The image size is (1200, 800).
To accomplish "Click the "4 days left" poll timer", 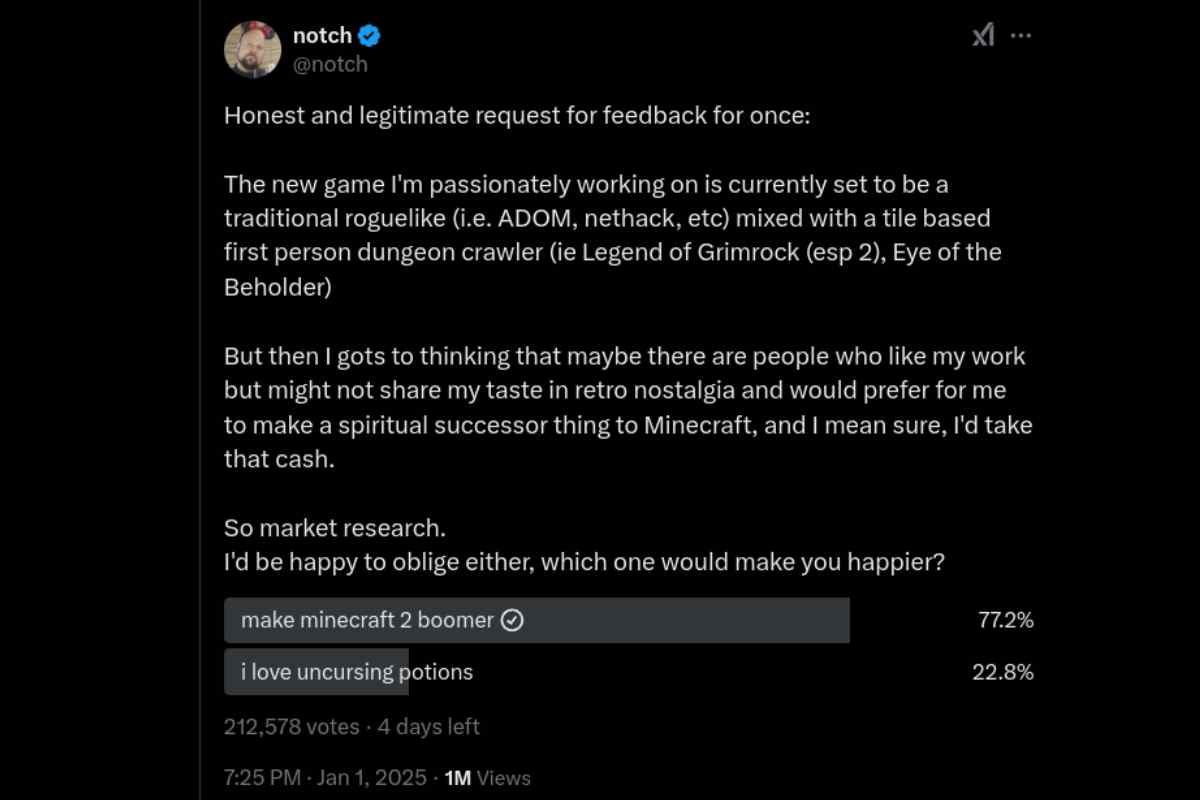I will click(x=428, y=727).
